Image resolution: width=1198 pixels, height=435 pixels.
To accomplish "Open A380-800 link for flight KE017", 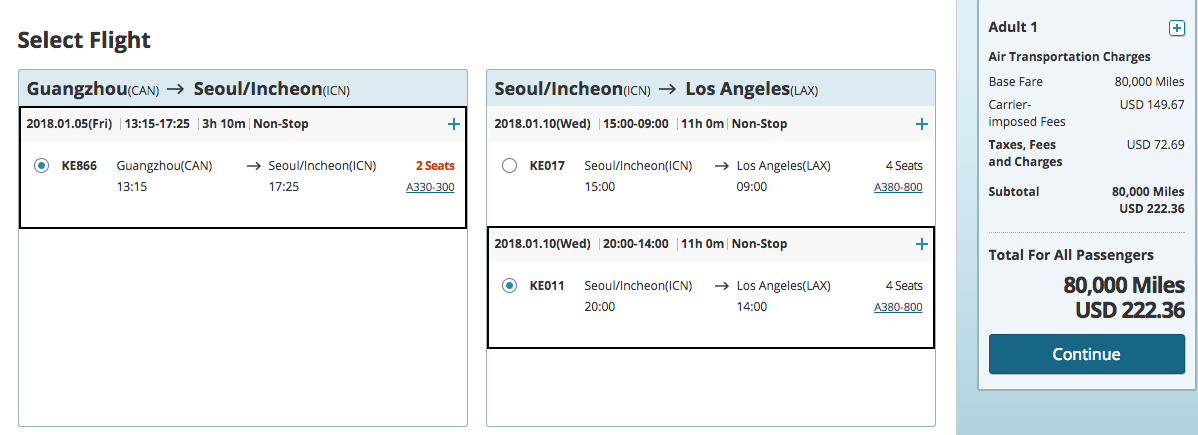I will click(898, 187).
